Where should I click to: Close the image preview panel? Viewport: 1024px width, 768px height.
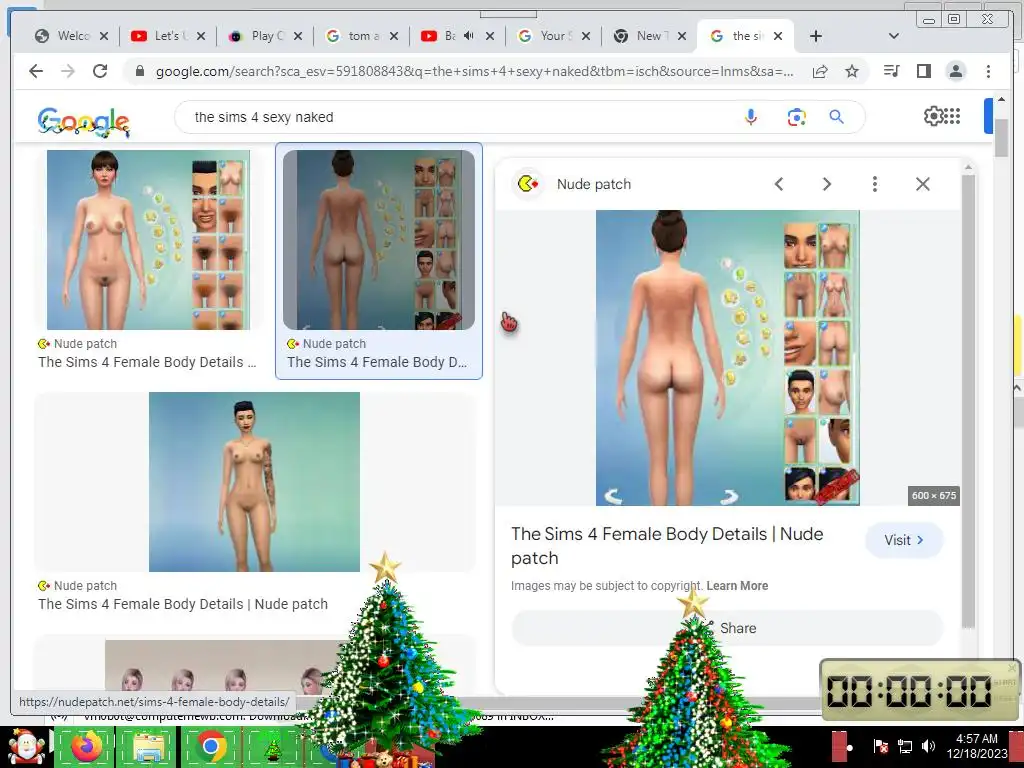click(923, 184)
